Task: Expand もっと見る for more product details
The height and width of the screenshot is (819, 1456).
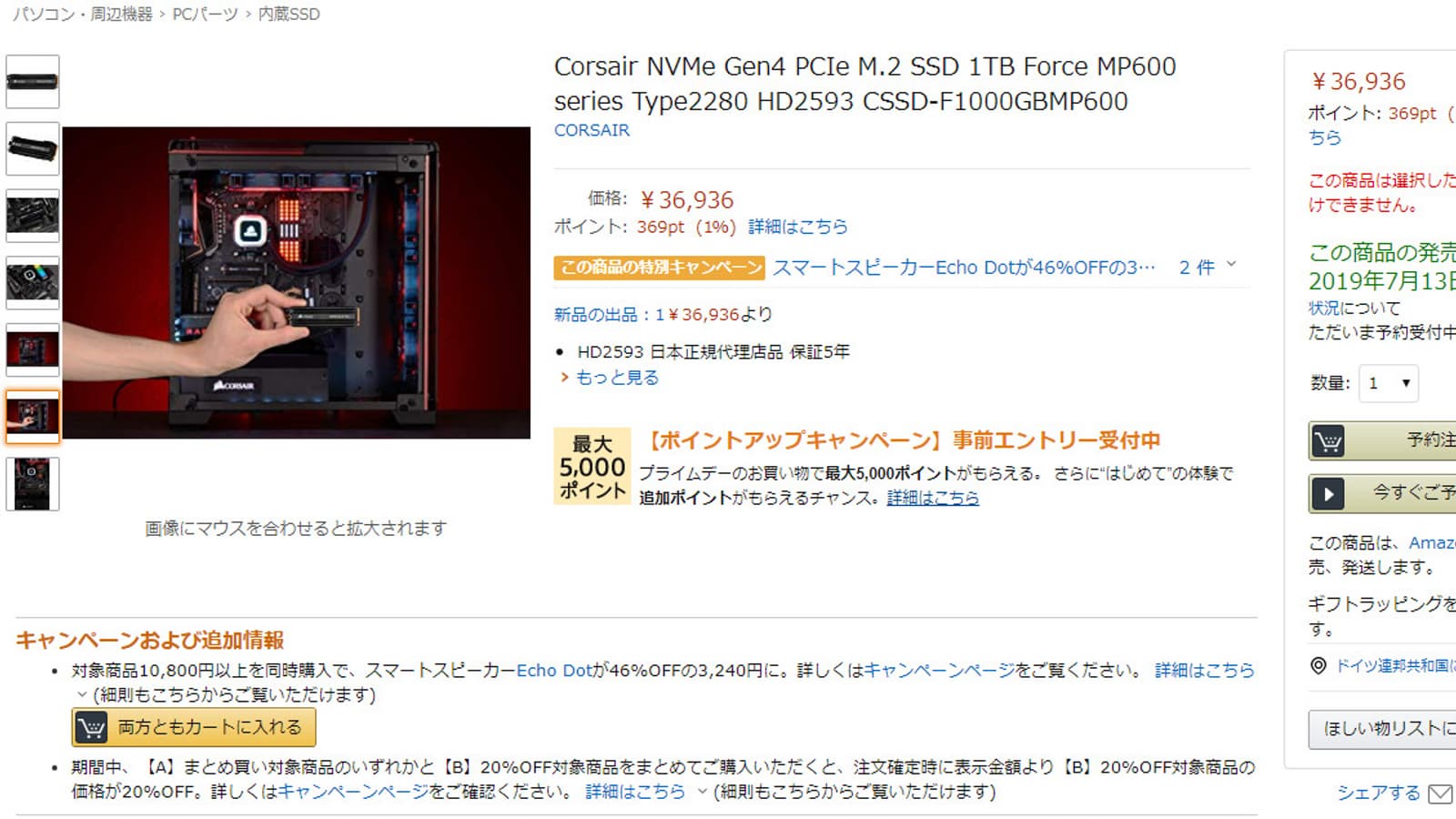Action: pyautogui.click(x=609, y=378)
